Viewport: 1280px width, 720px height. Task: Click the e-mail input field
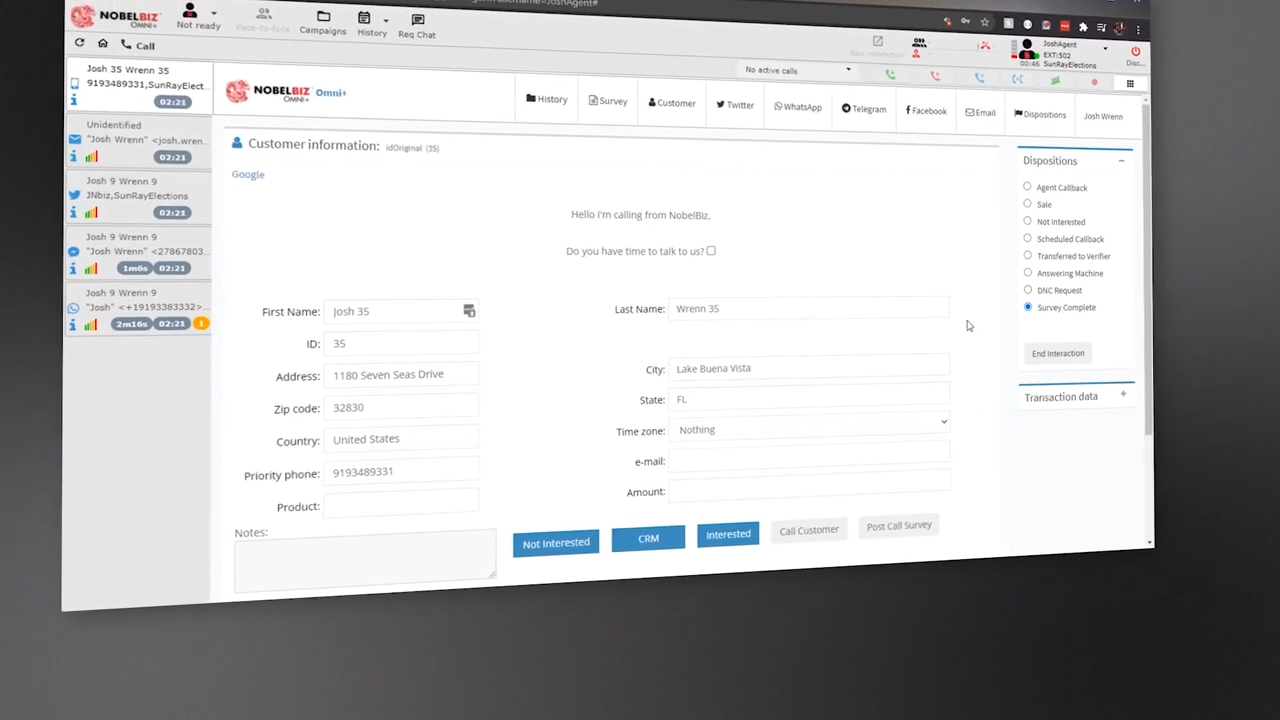click(x=809, y=458)
